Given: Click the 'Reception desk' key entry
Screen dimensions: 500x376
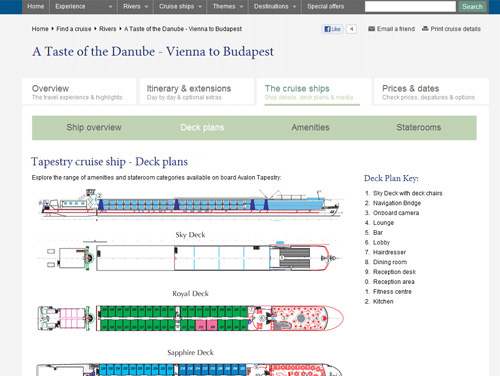Looking at the screenshot, I should click(x=394, y=272).
